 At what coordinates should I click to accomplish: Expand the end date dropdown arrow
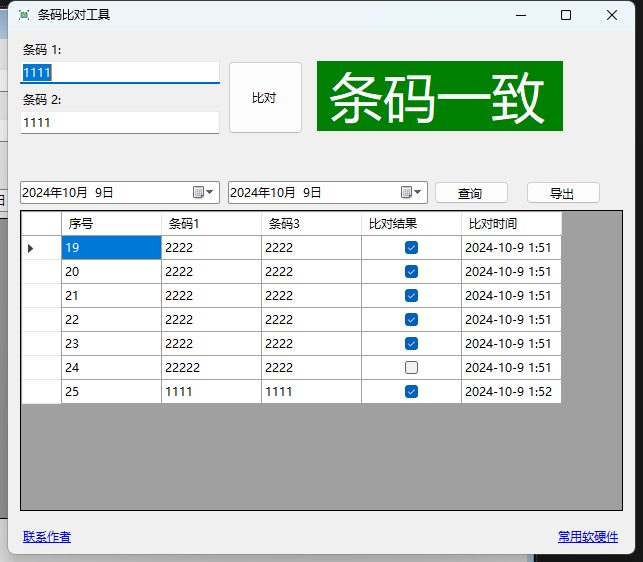(418, 192)
